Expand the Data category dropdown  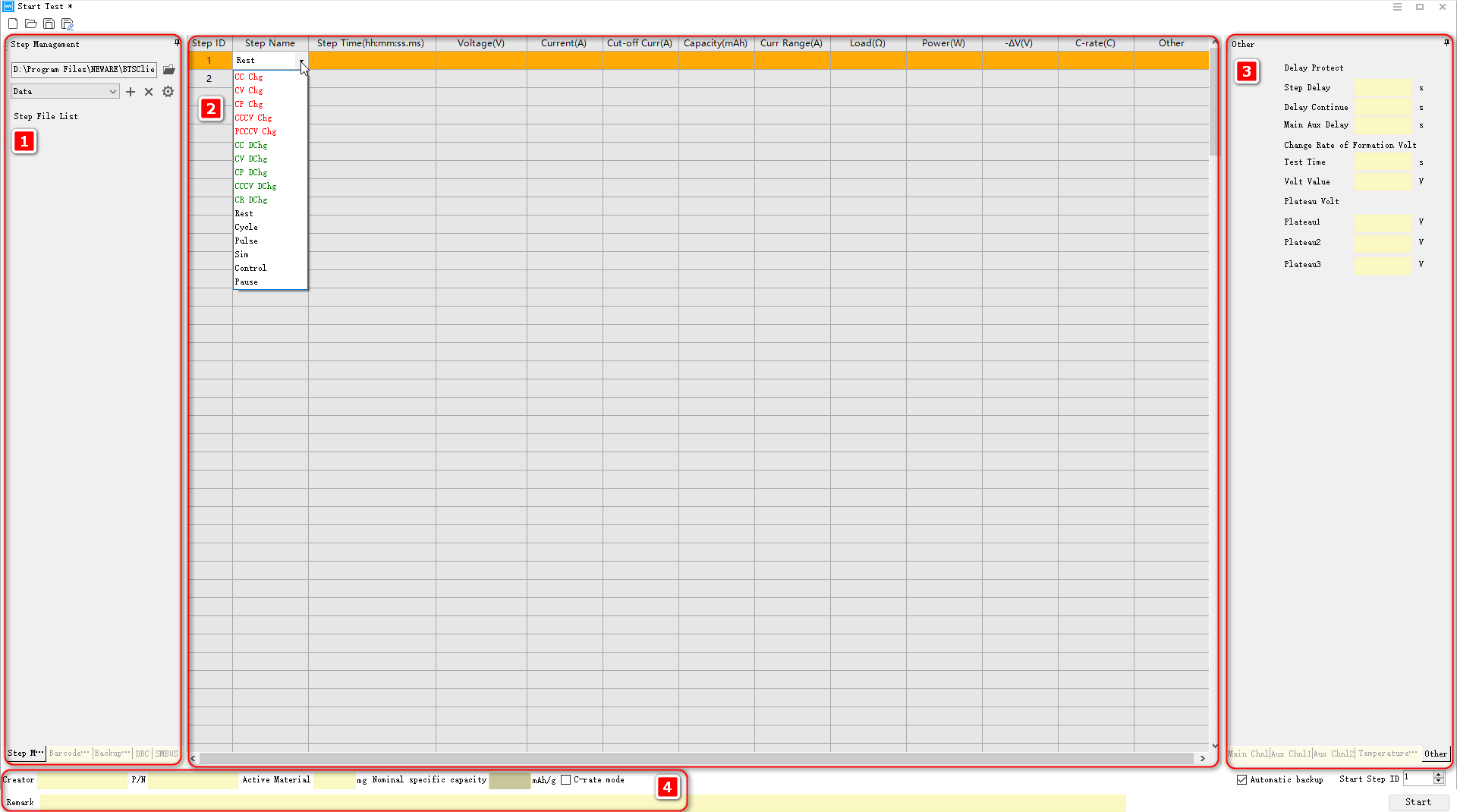click(112, 92)
